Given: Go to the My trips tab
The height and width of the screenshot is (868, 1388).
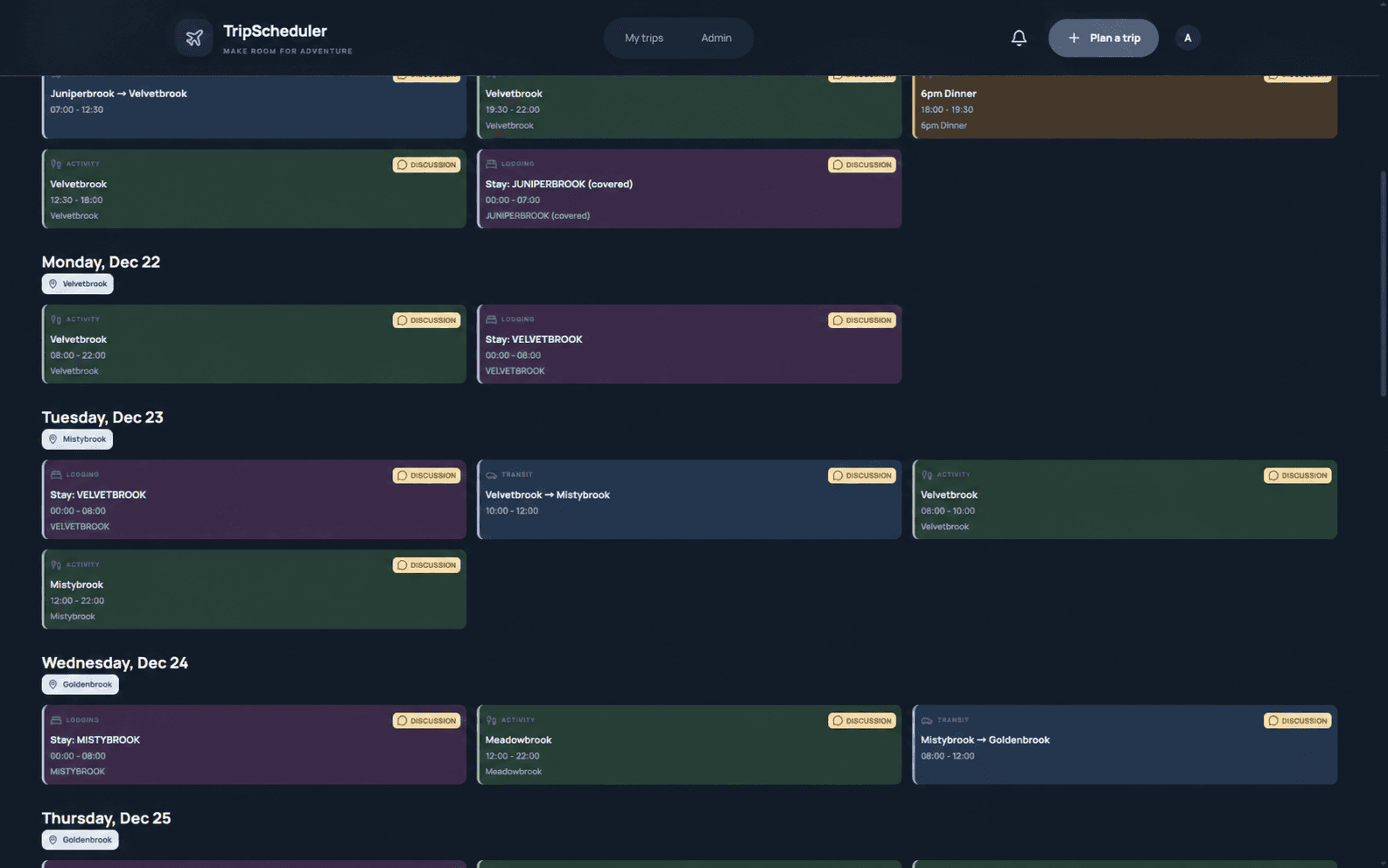Looking at the screenshot, I should [644, 38].
